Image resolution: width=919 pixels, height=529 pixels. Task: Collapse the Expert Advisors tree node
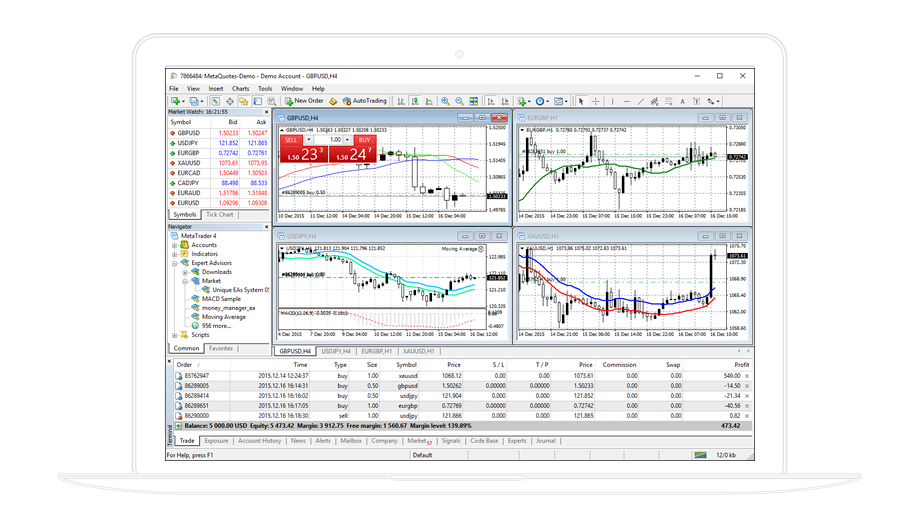175,264
